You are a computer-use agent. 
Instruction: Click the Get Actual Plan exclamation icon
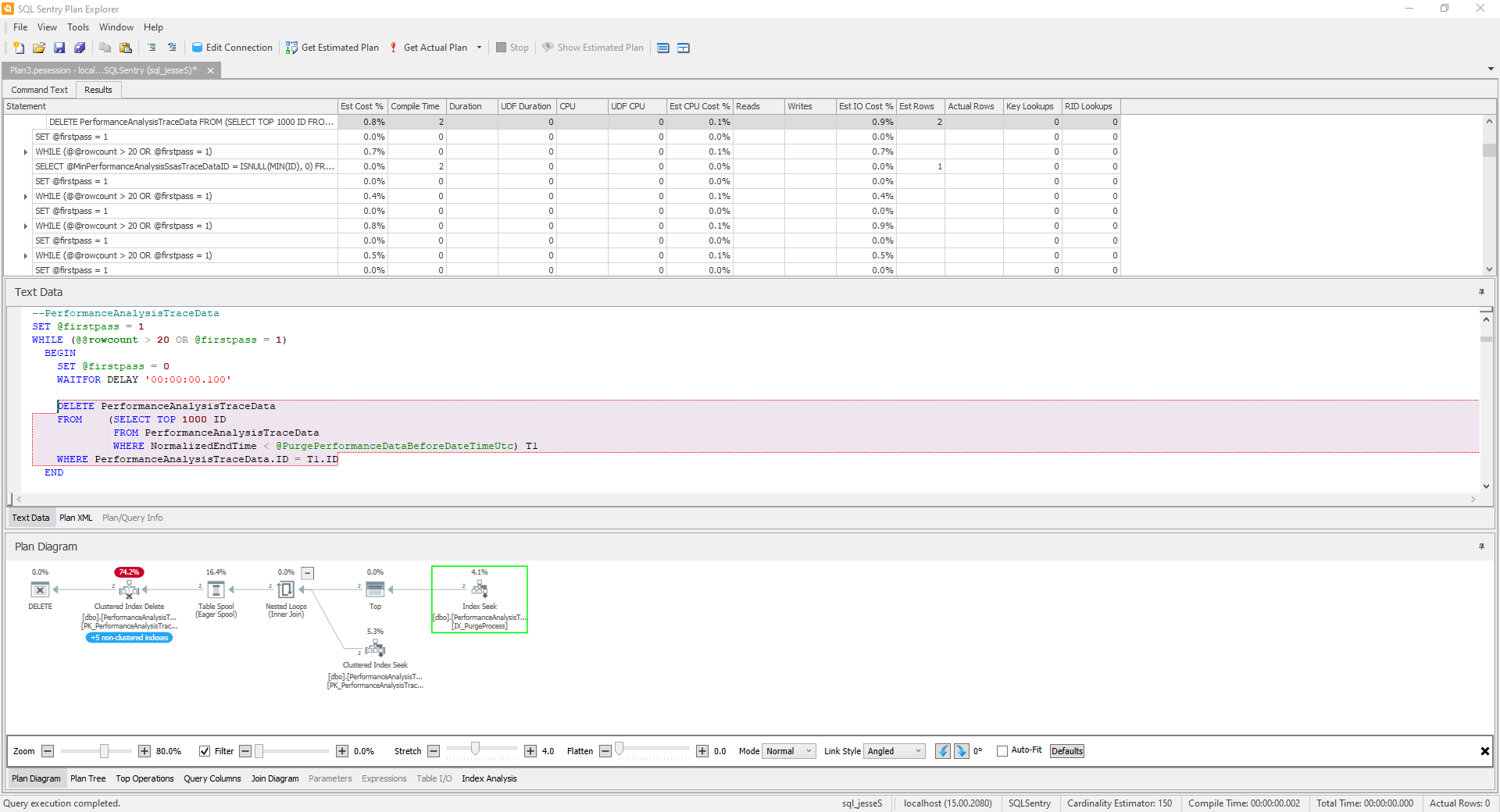[393, 48]
